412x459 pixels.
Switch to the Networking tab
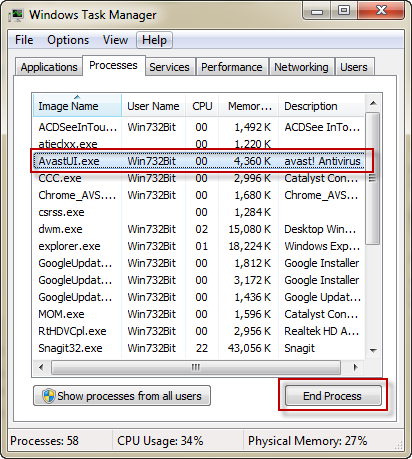[x=301, y=67]
